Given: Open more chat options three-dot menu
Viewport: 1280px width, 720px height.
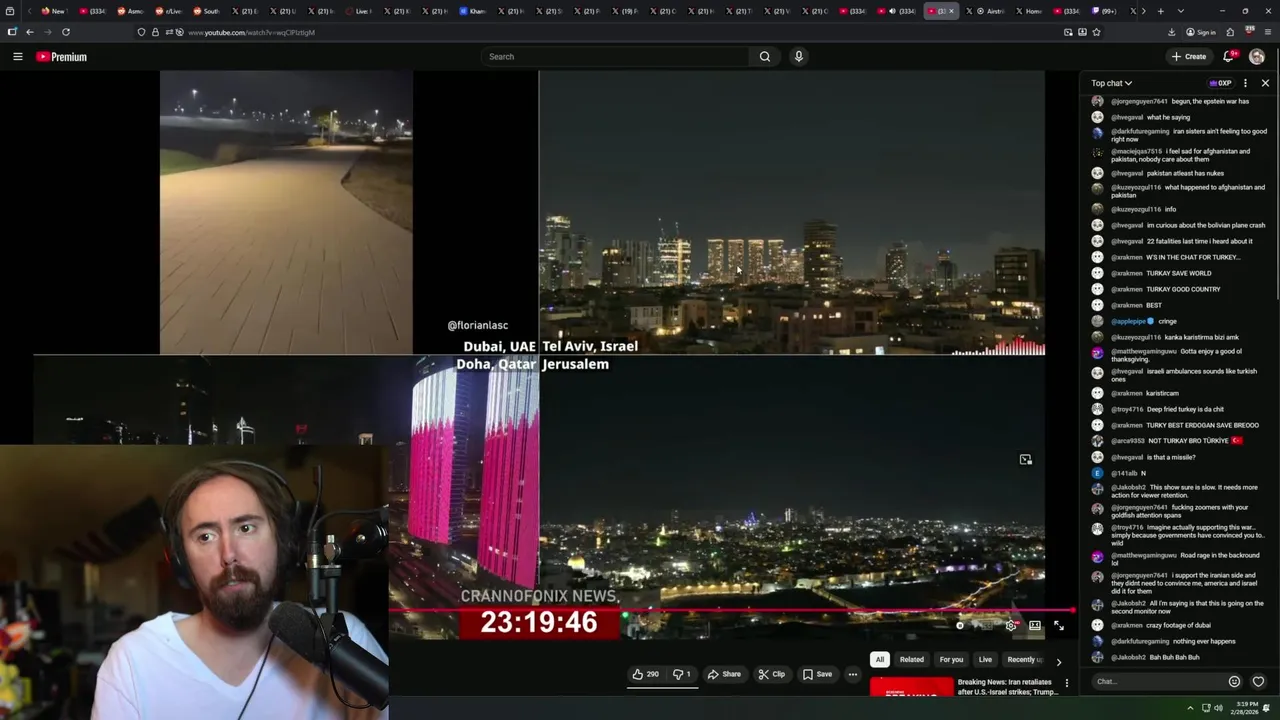Looking at the screenshot, I should click(x=1245, y=83).
